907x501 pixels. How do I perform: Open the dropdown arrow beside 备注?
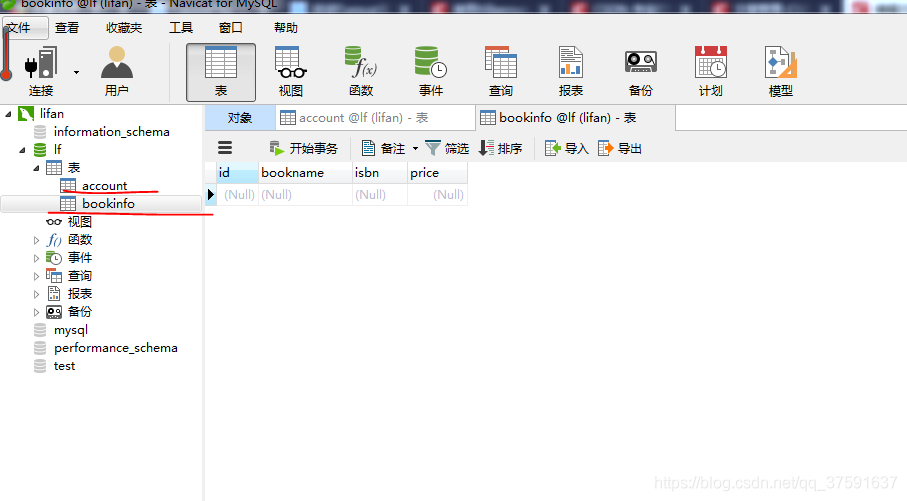(415, 149)
